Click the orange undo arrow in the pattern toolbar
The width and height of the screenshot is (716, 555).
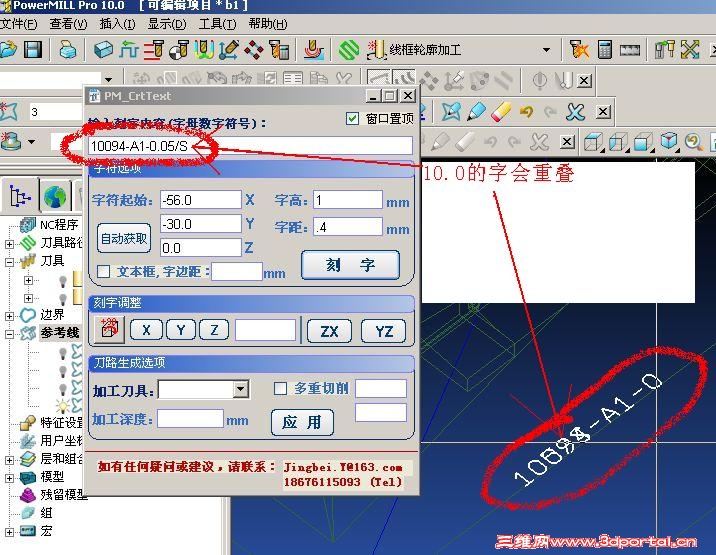coord(526,111)
